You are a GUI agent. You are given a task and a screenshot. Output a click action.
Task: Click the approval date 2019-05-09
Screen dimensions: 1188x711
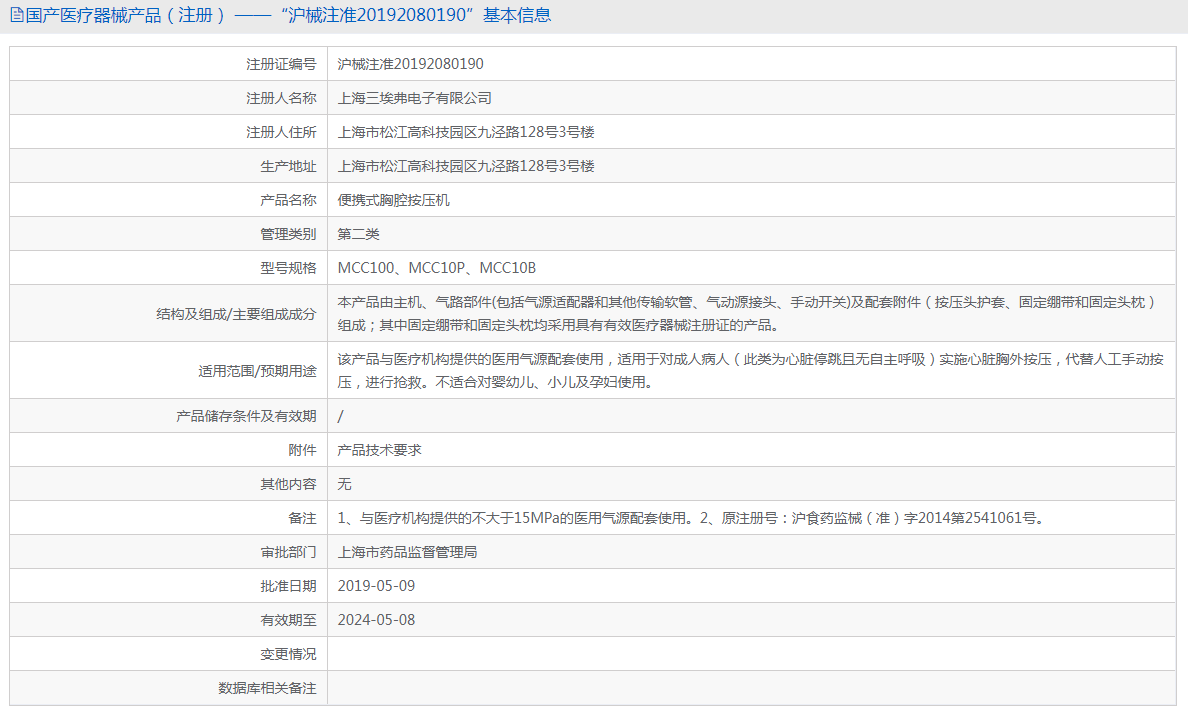pos(376,586)
